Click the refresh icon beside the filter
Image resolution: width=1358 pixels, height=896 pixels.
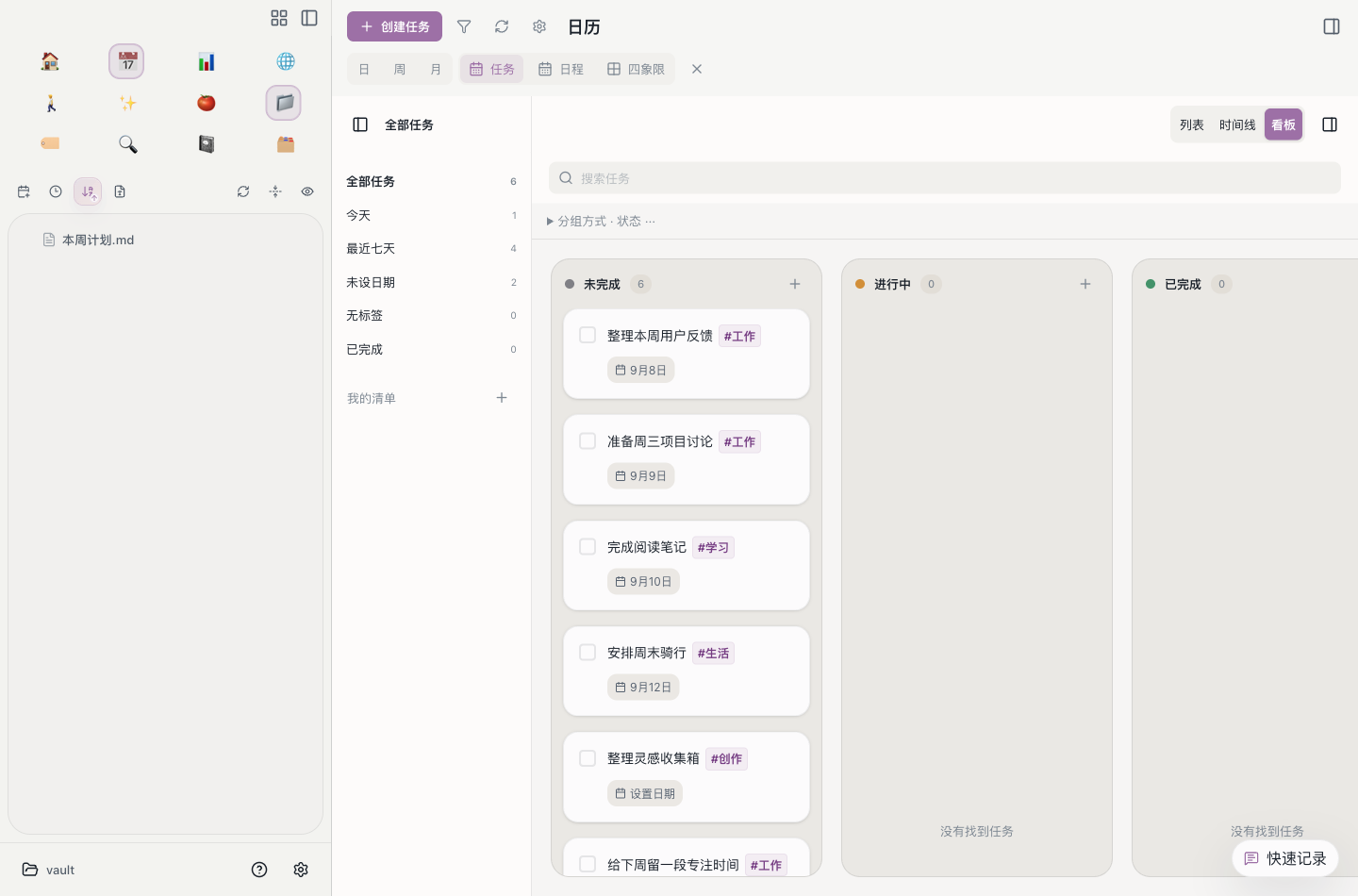[x=502, y=26]
